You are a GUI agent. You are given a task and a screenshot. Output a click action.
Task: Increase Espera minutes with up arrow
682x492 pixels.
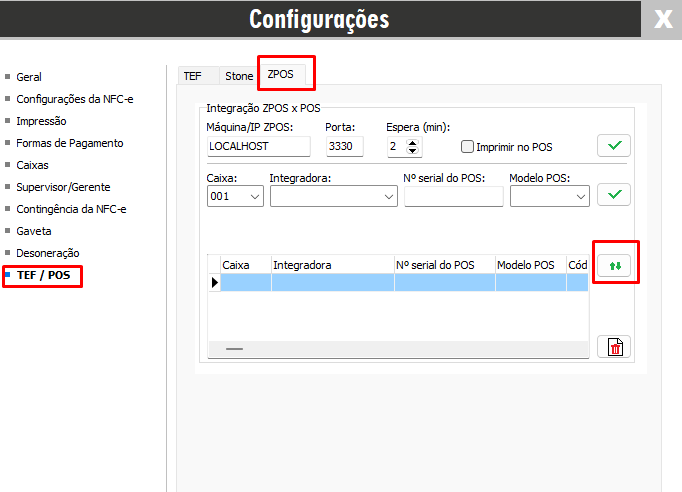414,142
